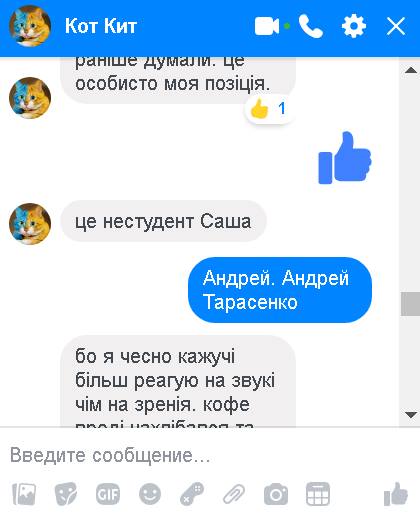Open chat settings gear icon

point(354,26)
